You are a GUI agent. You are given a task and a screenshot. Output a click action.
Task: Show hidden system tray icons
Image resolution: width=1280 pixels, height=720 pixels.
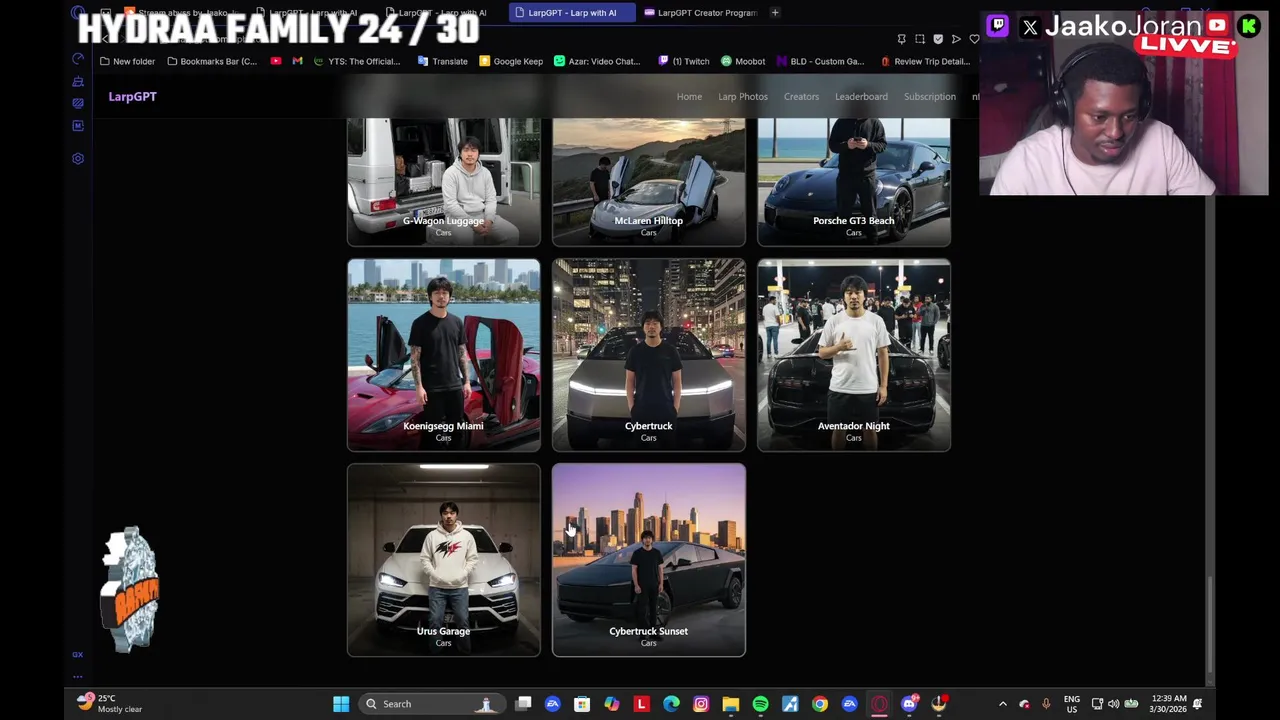1003,704
